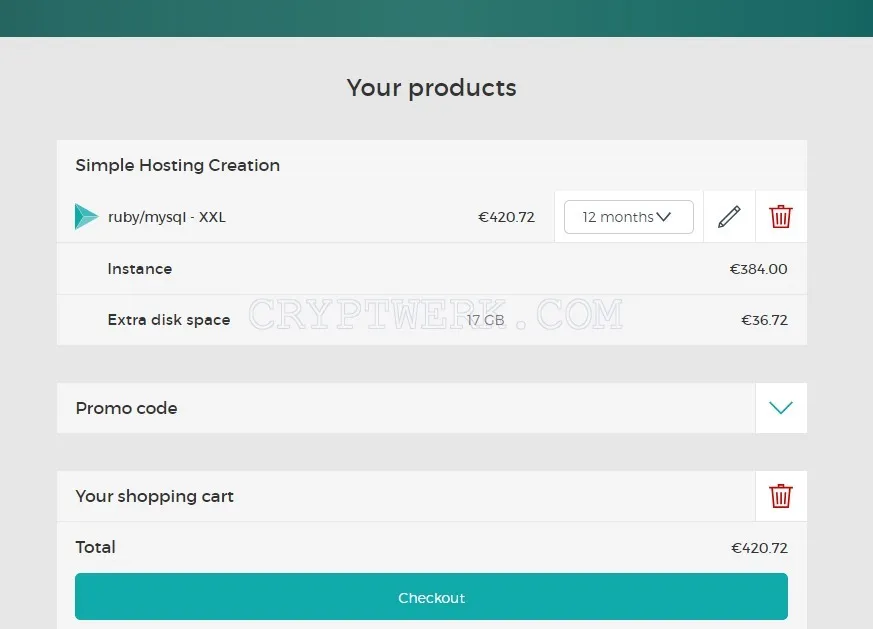Open the 12 months duration dropdown
This screenshot has height=629, width=873.
point(629,217)
